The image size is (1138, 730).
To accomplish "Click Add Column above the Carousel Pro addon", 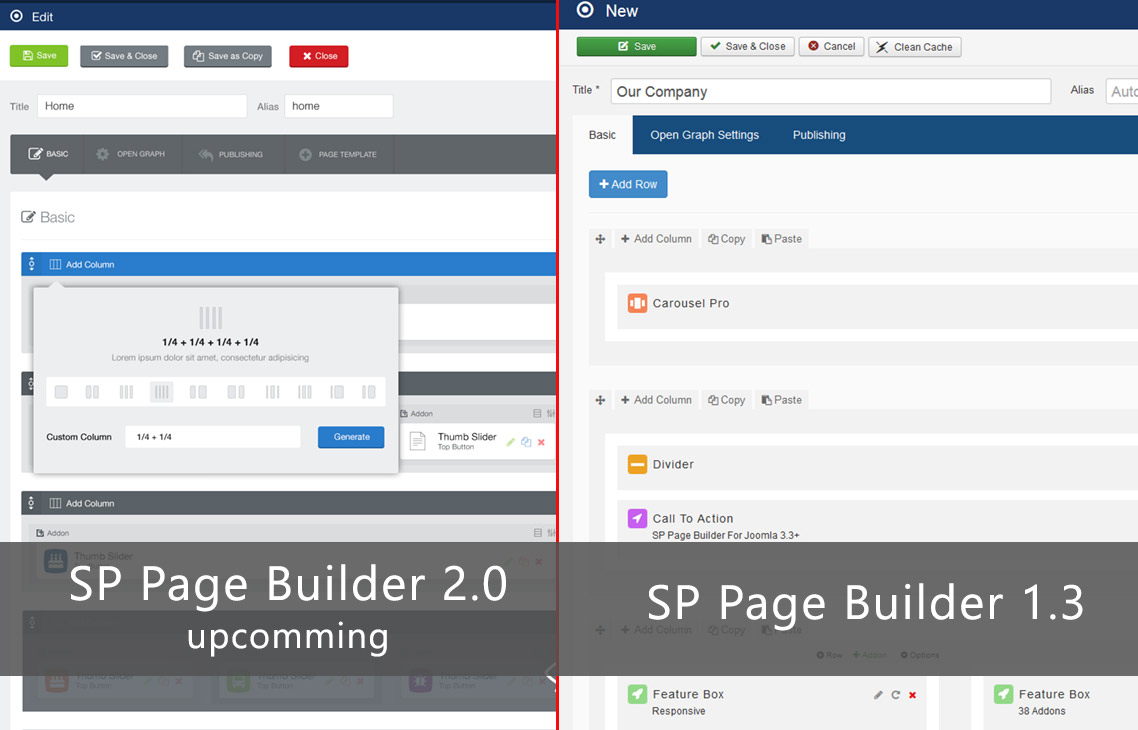I will [656, 239].
